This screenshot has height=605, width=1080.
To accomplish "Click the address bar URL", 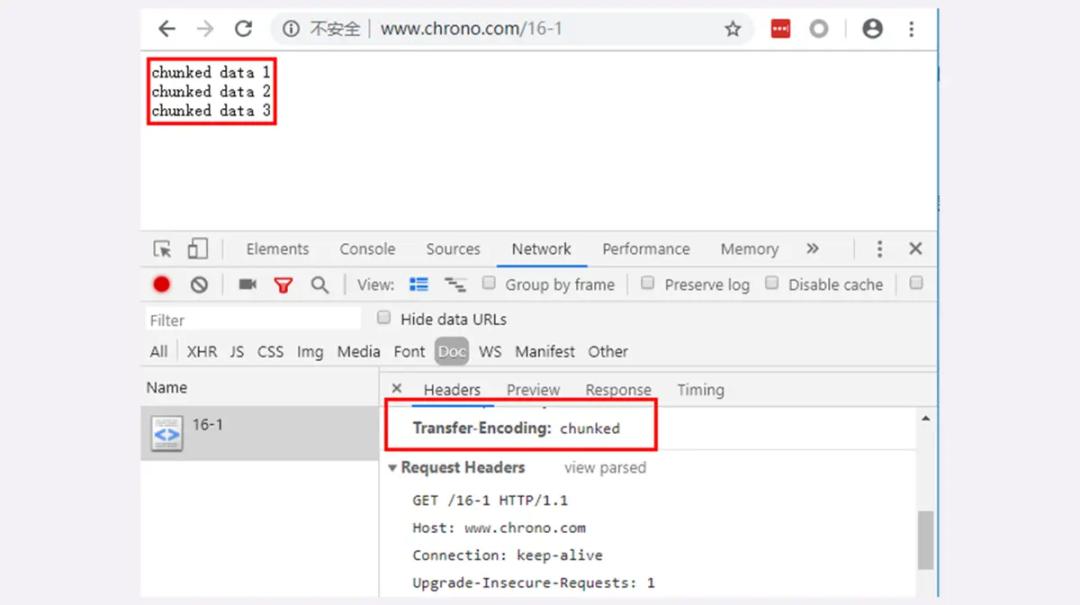I will click(x=471, y=29).
